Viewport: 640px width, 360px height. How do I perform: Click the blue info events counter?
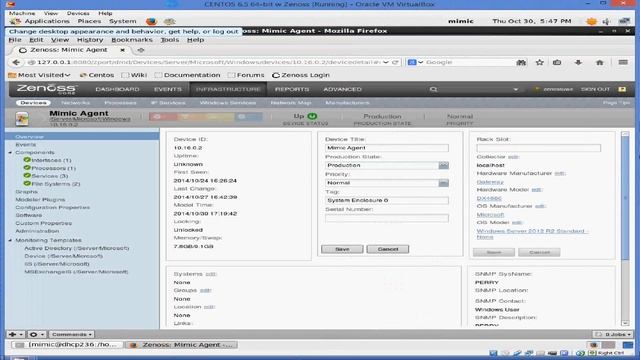(248, 117)
